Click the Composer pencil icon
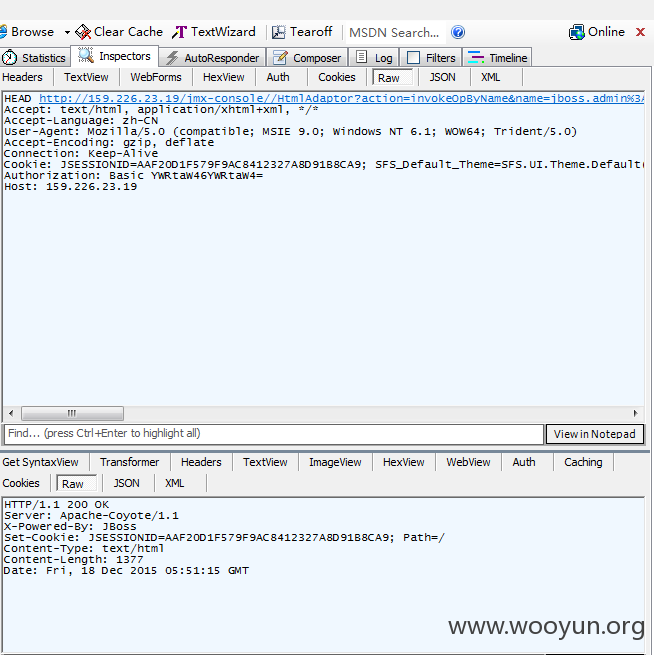The width and height of the screenshot is (654, 655). coord(280,58)
